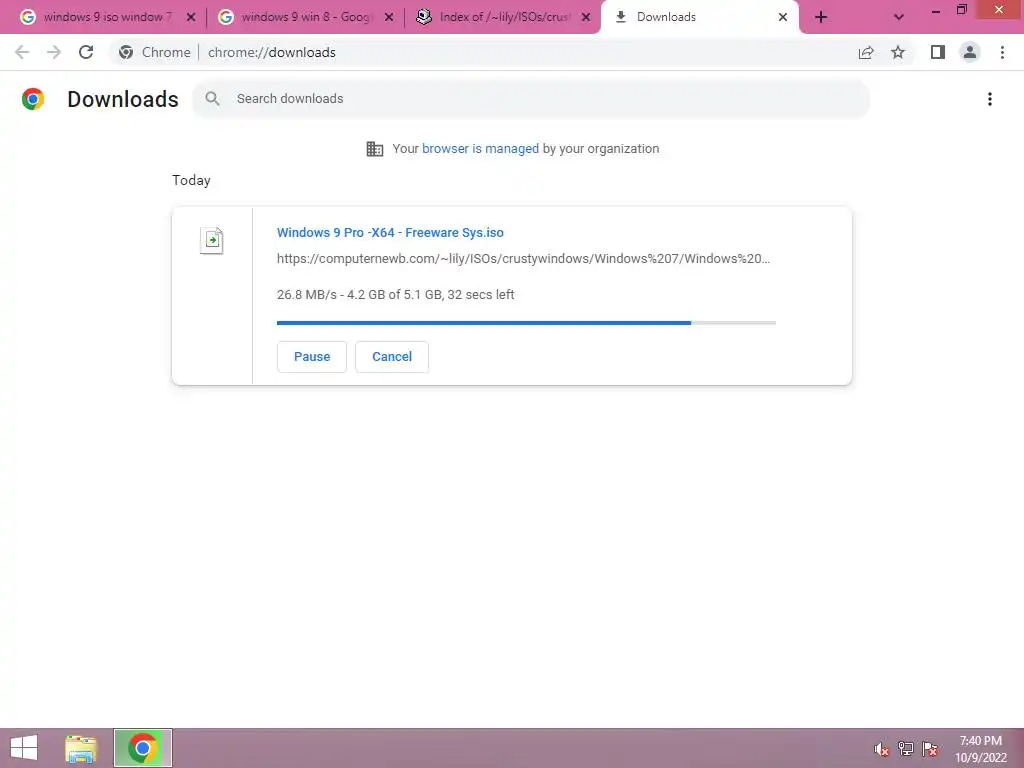This screenshot has width=1024, height=768.
Task: Open Windows 9 Pro -X64 - Freeware Sys.iso link
Action: point(390,232)
